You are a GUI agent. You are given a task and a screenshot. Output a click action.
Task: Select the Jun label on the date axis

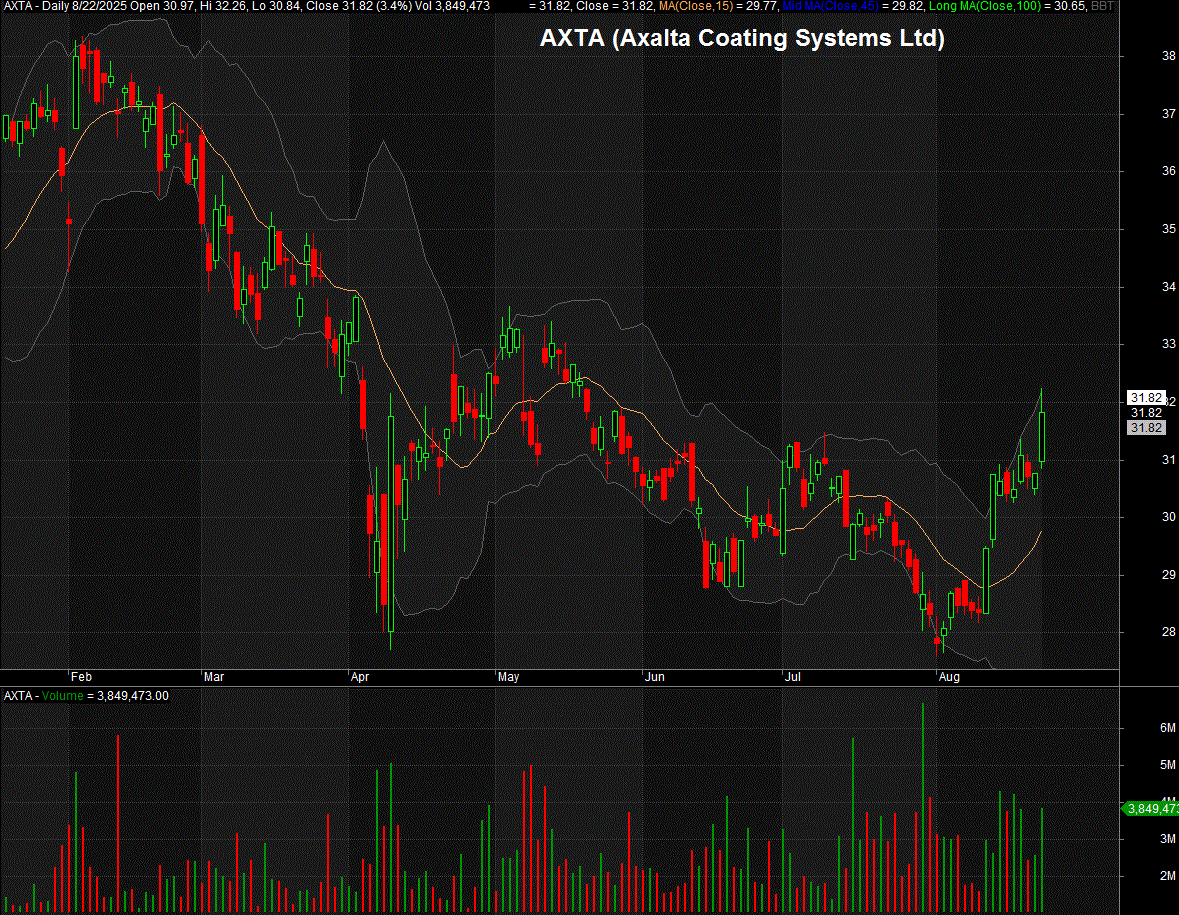[x=655, y=677]
